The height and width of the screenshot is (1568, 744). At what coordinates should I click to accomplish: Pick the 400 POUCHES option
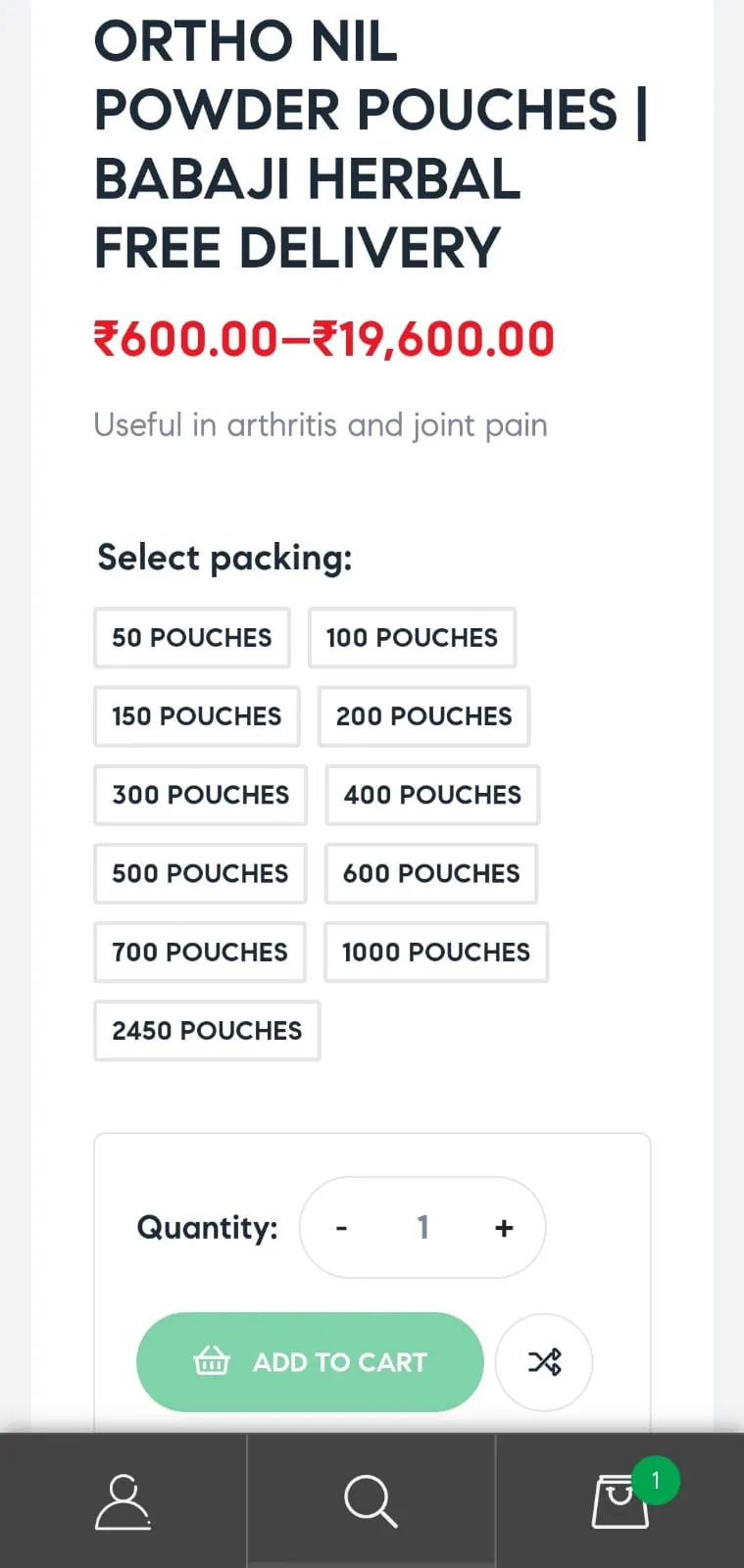(432, 795)
